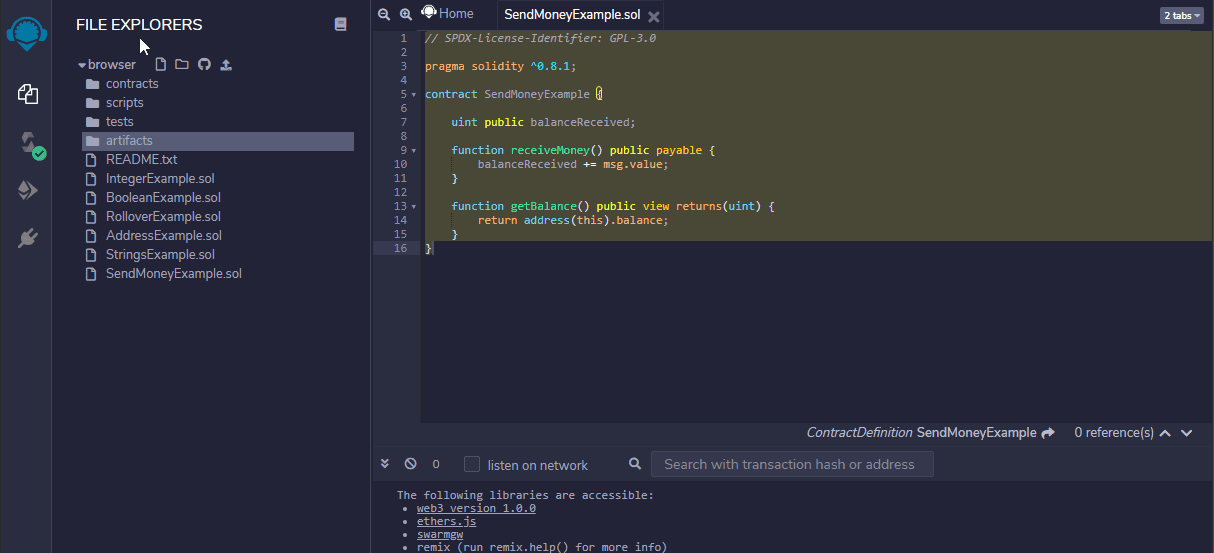1214x553 pixels.
Task: Open the Plugin manager plug icon
Action: [x=28, y=238]
